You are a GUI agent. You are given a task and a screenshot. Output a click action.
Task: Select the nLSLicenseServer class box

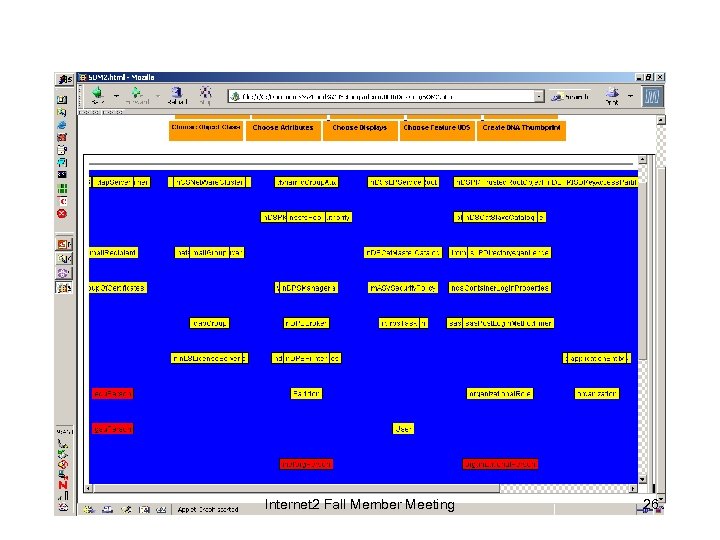tap(209, 358)
